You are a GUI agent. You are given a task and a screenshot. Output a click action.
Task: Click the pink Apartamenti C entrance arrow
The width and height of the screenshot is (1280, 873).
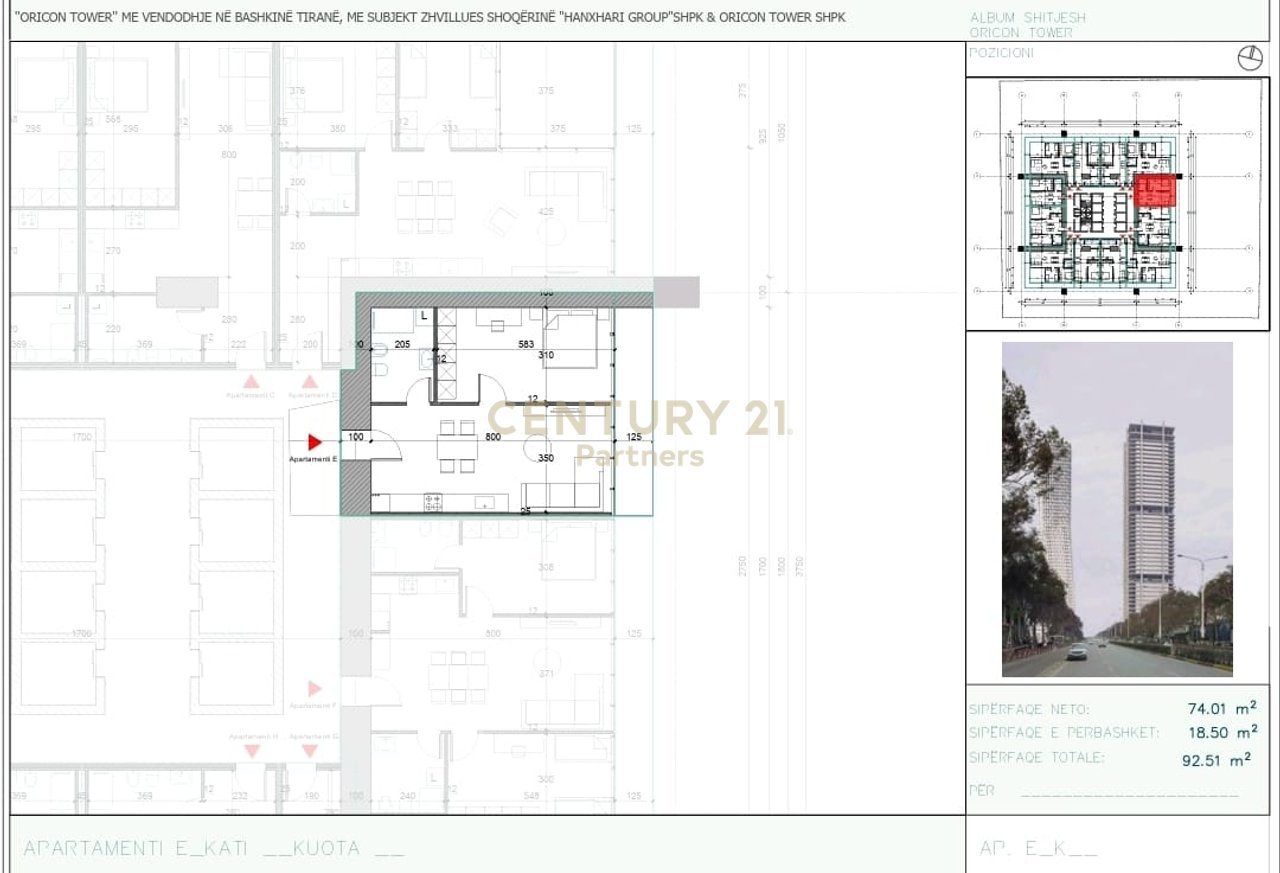point(252,382)
